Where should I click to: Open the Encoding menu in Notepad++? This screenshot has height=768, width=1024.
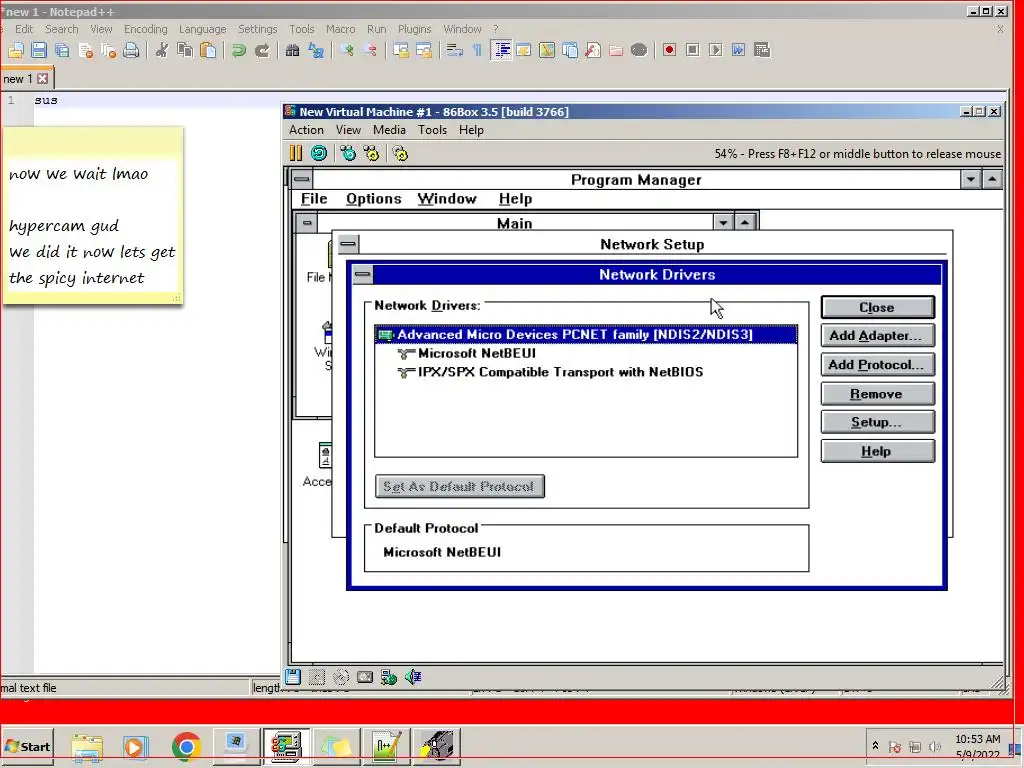[x=146, y=29]
